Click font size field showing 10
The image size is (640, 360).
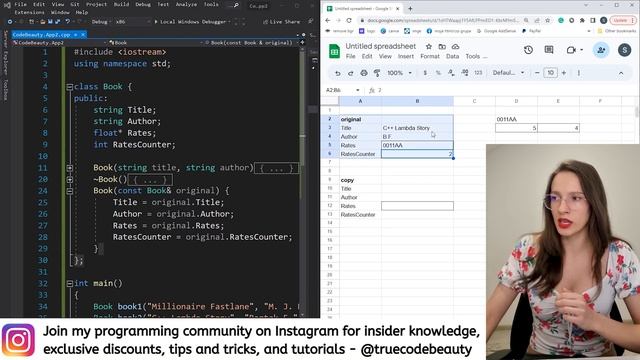click(550, 73)
